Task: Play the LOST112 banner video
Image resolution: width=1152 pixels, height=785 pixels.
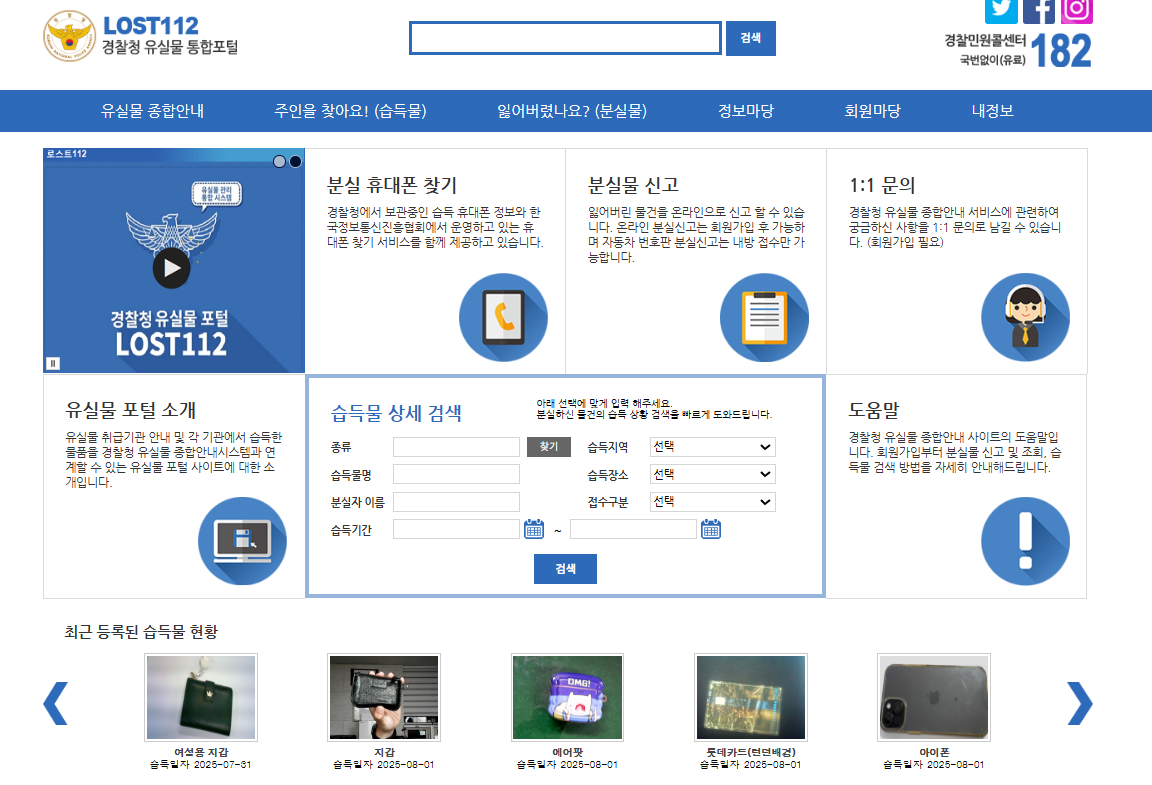Action: [171, 268]
